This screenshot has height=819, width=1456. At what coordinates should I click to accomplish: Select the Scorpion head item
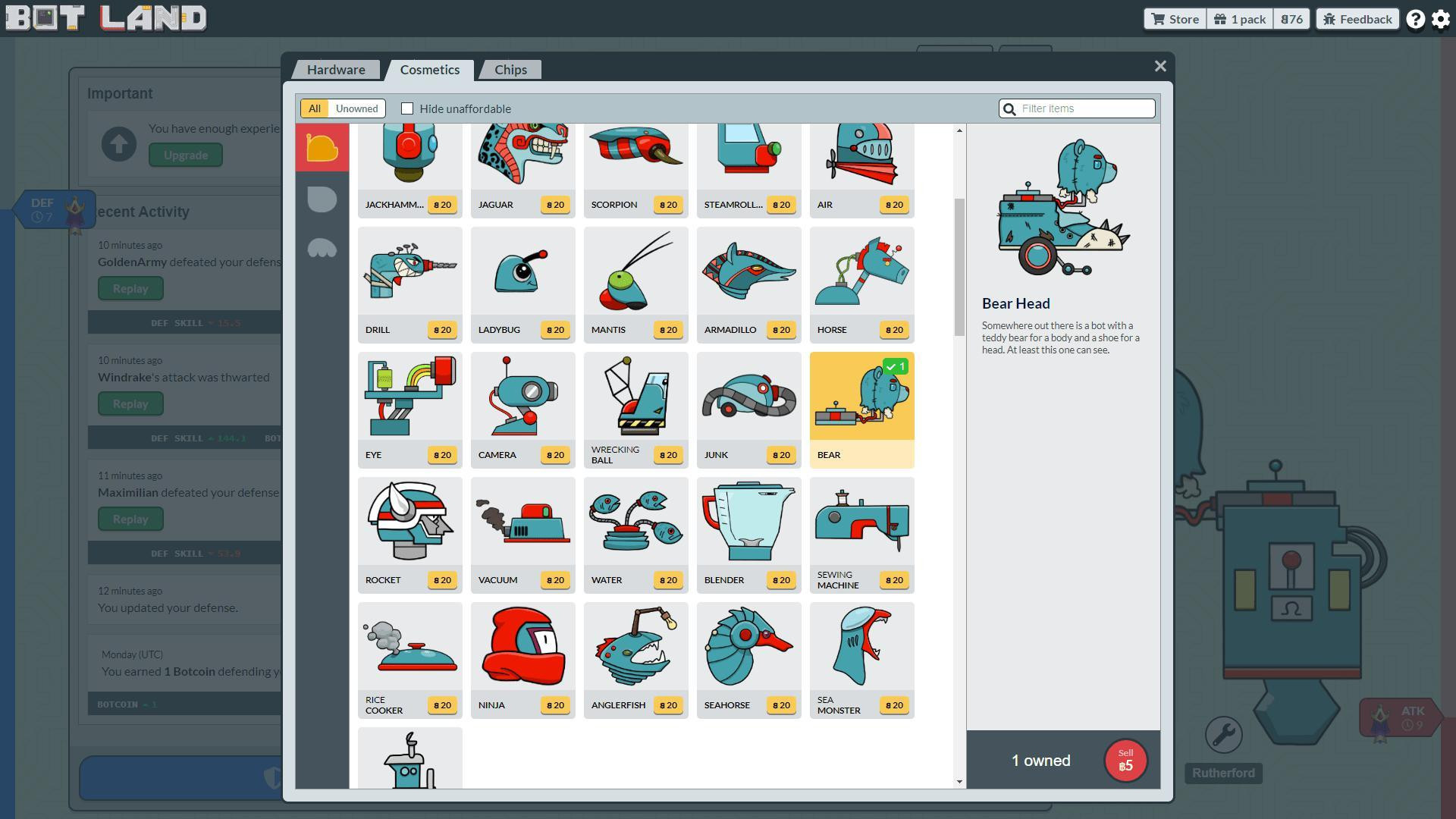(635, 171)
